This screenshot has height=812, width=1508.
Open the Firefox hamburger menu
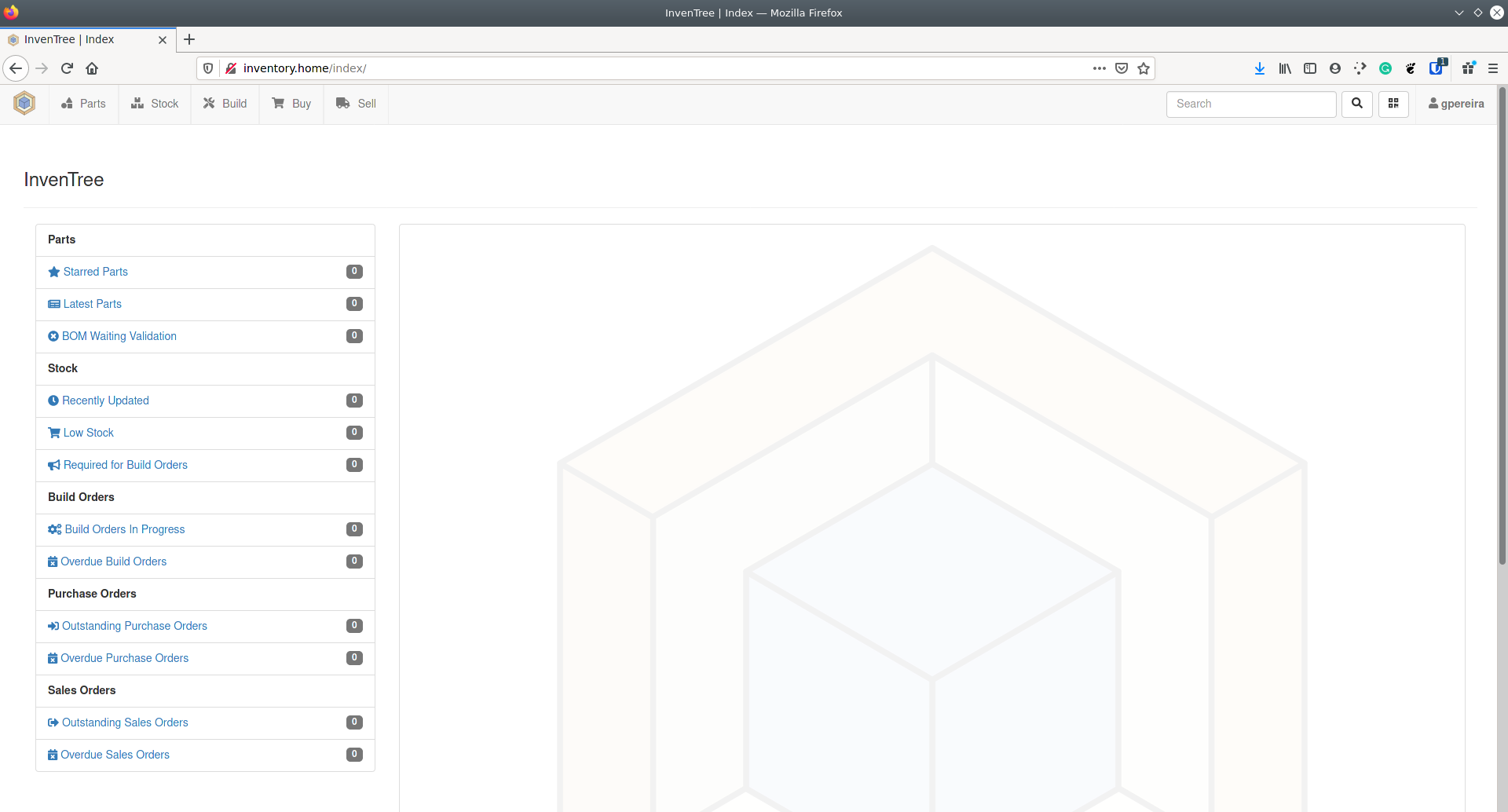pyautogui.click(x=1494, y=68)
